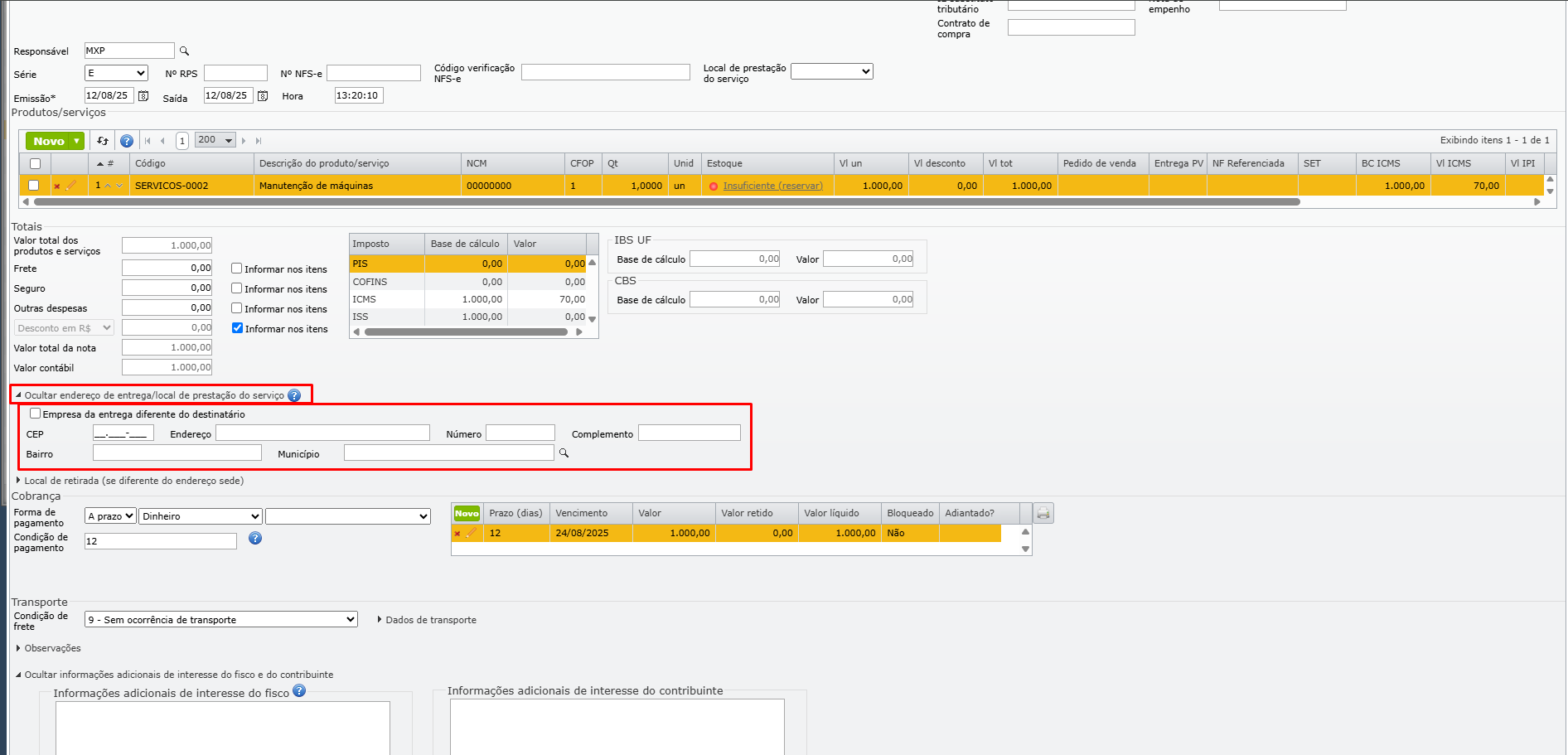This screenshot has height=755, width=1568.
Task: Focus the Frete value field
Action: click(x=167, y=268)
